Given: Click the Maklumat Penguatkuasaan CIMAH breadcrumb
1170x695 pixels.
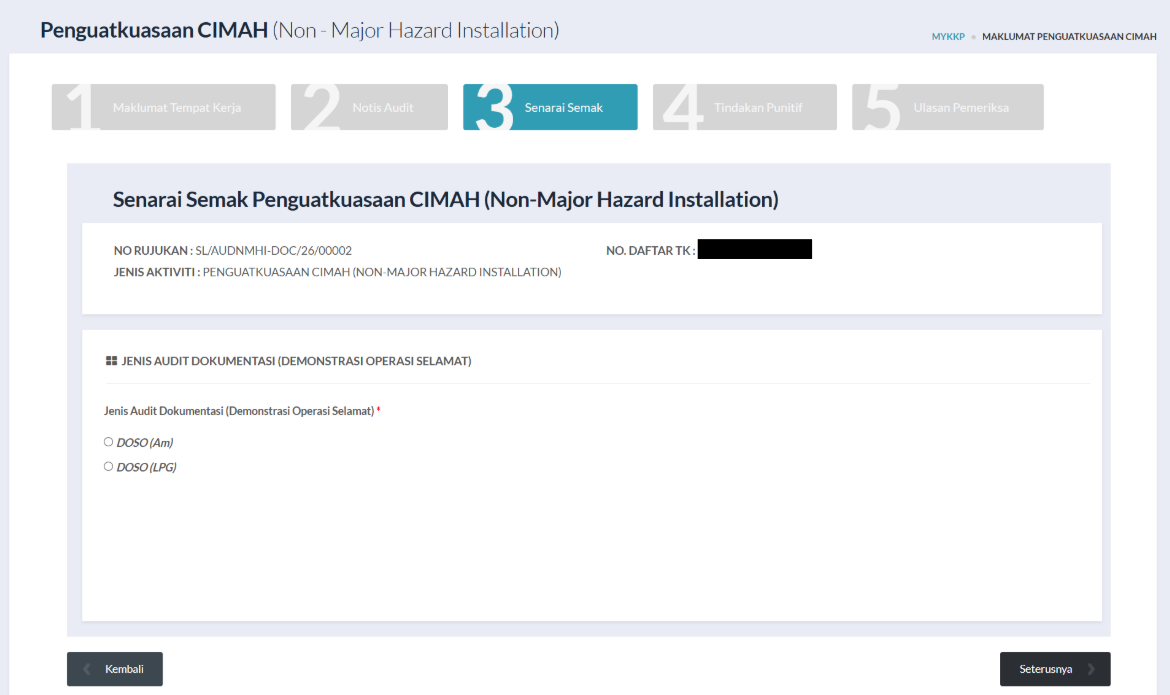Looking at the screenshot, I should pos(1069,37).
